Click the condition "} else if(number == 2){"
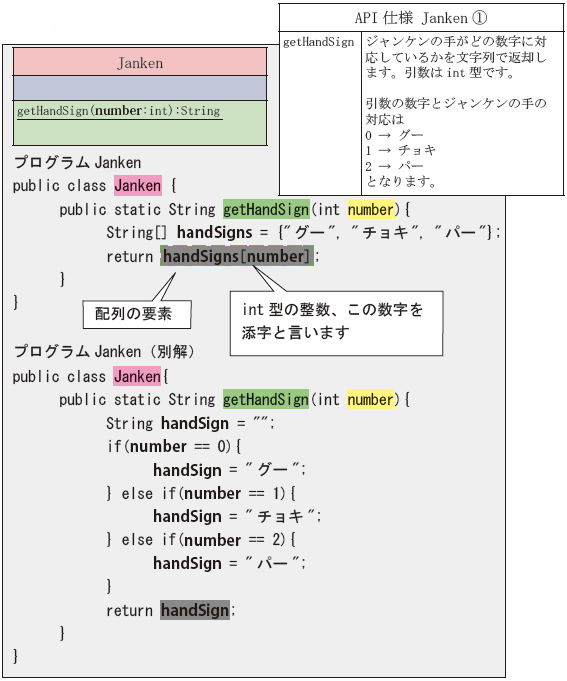 201,539
